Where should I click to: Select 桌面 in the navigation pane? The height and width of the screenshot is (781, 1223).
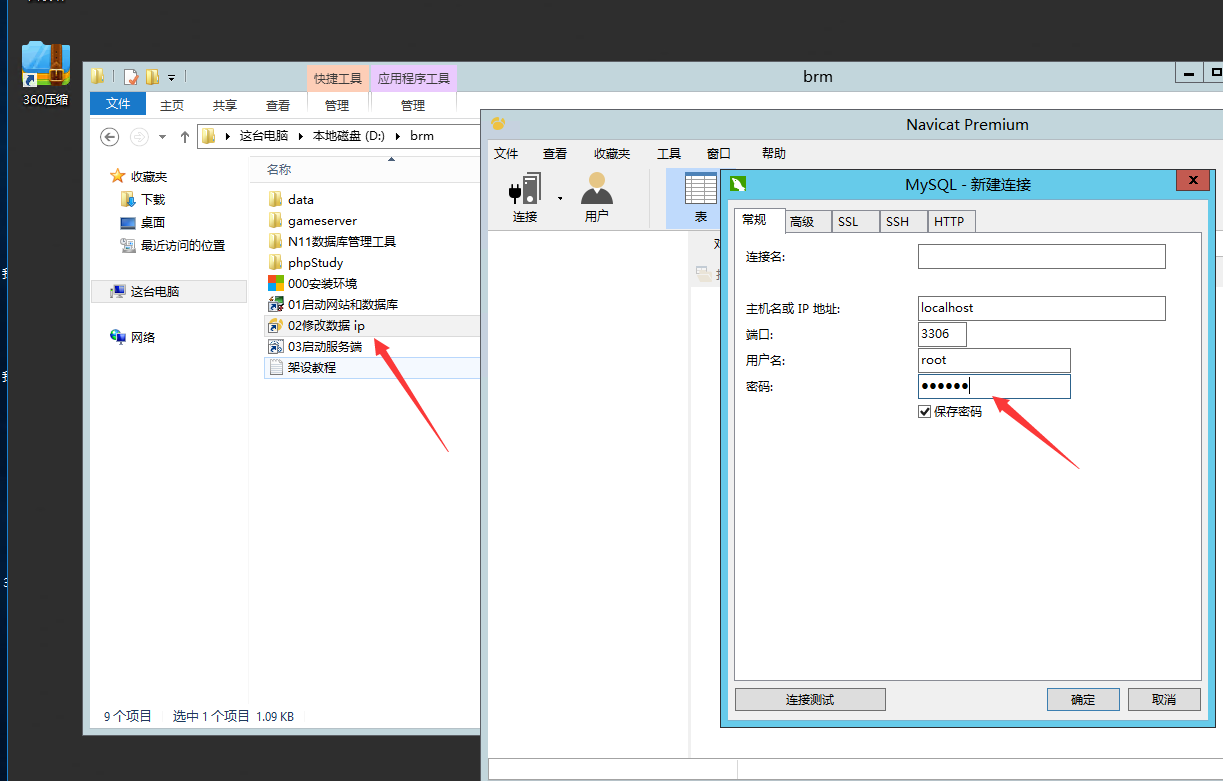pyautogui.click(x=143, y=222)
